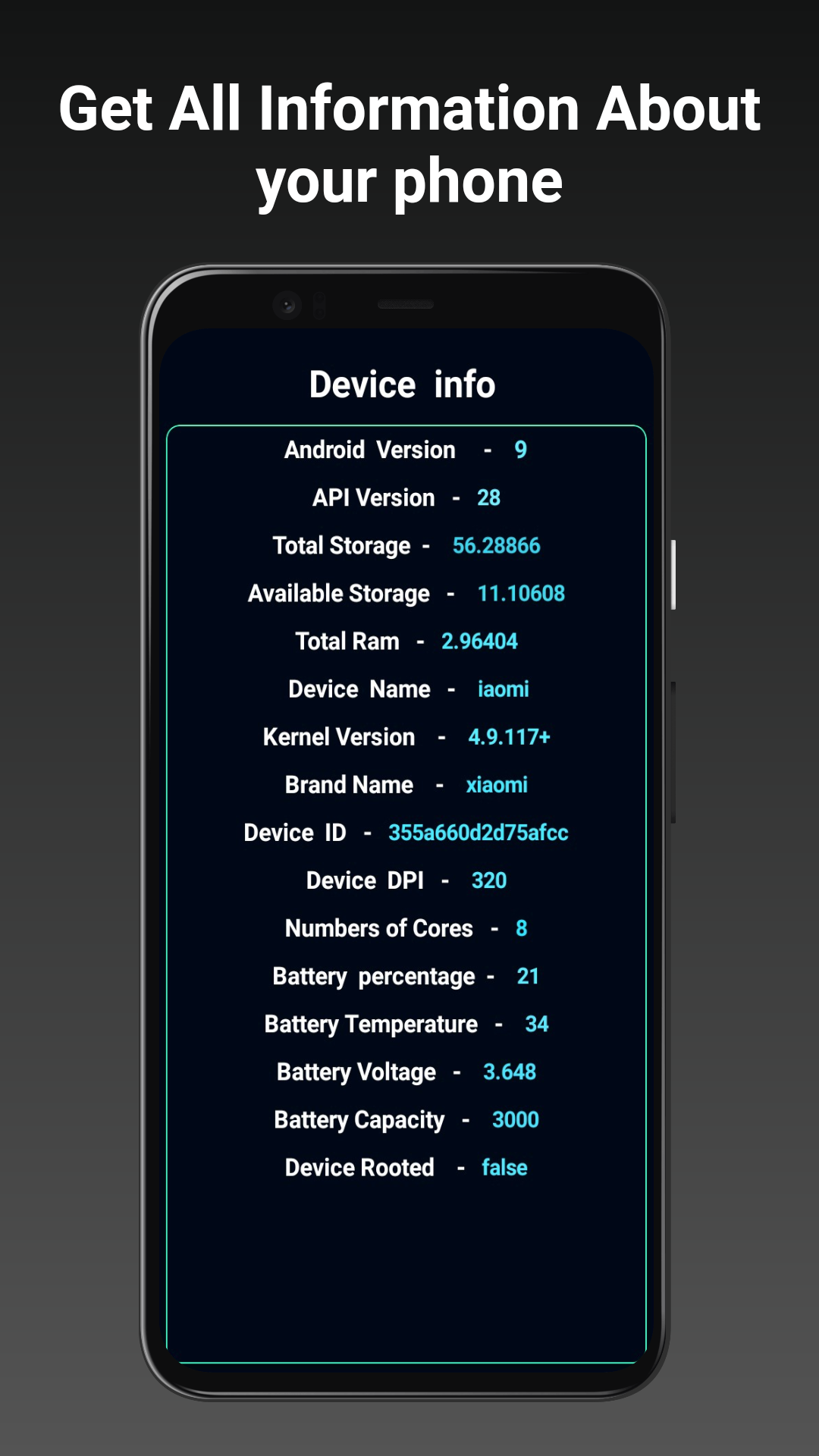Screen dimensions: 819x1456
Task: Tap the Brand Name value xiaomi
Action: coord(497,784)
